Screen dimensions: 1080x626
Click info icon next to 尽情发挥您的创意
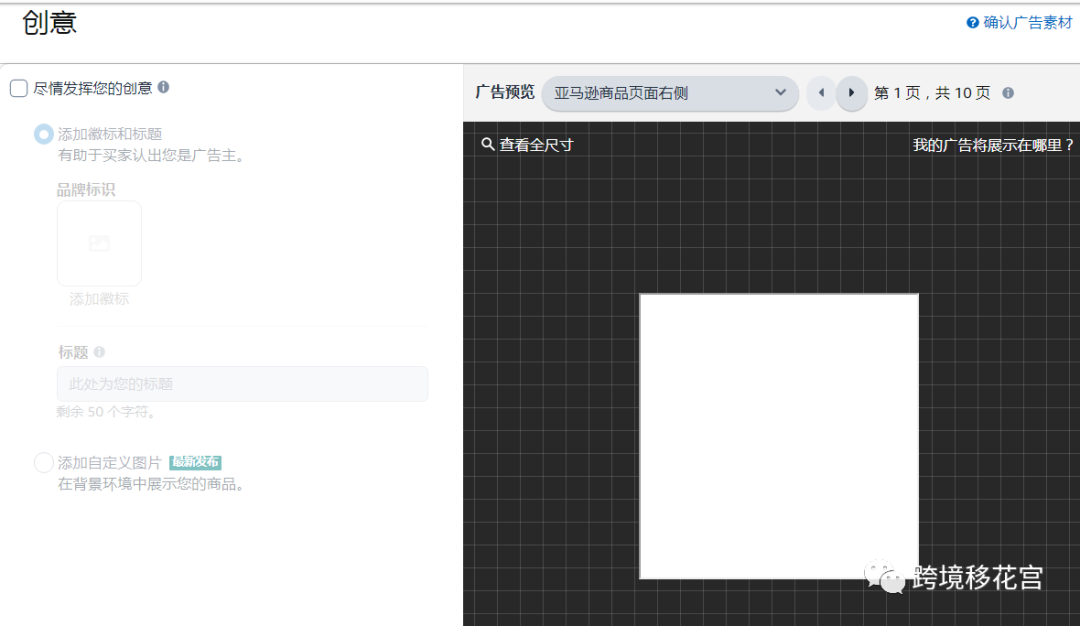click(x=163, y=87)
